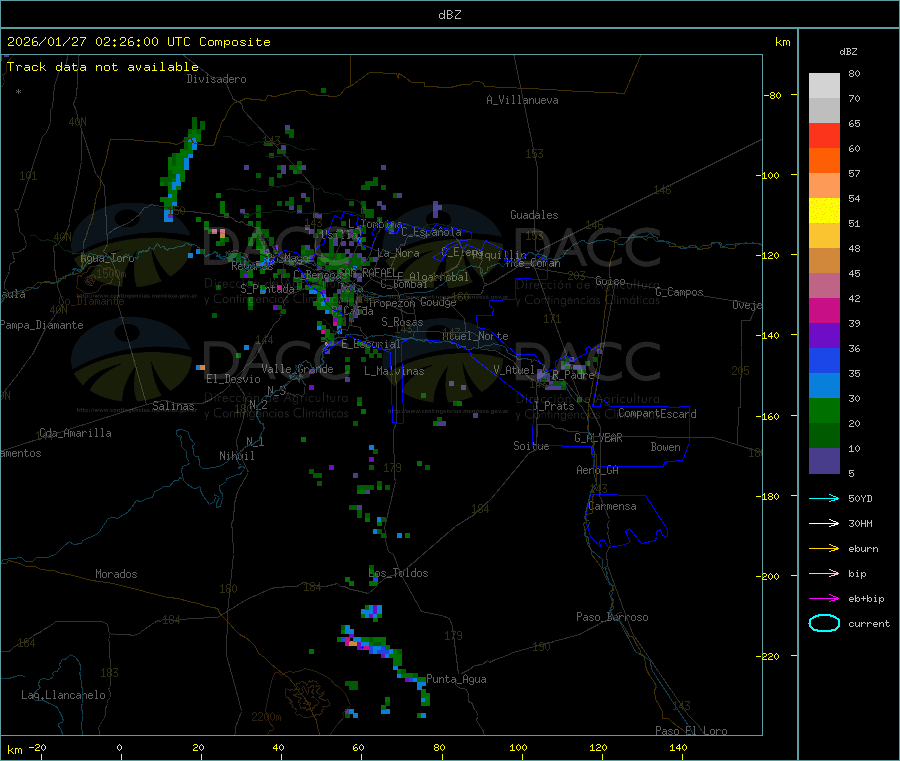Click the pink bip arrow icon
This screenshot has width=900, height=761.
pos(824,573)
